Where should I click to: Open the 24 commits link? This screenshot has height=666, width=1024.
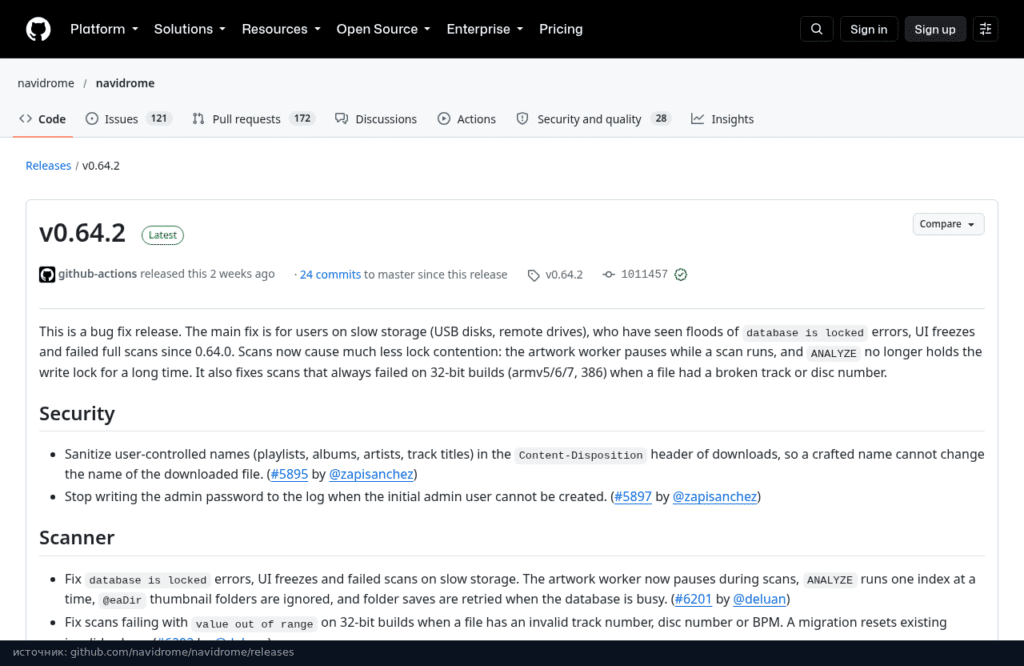[330, 275]
